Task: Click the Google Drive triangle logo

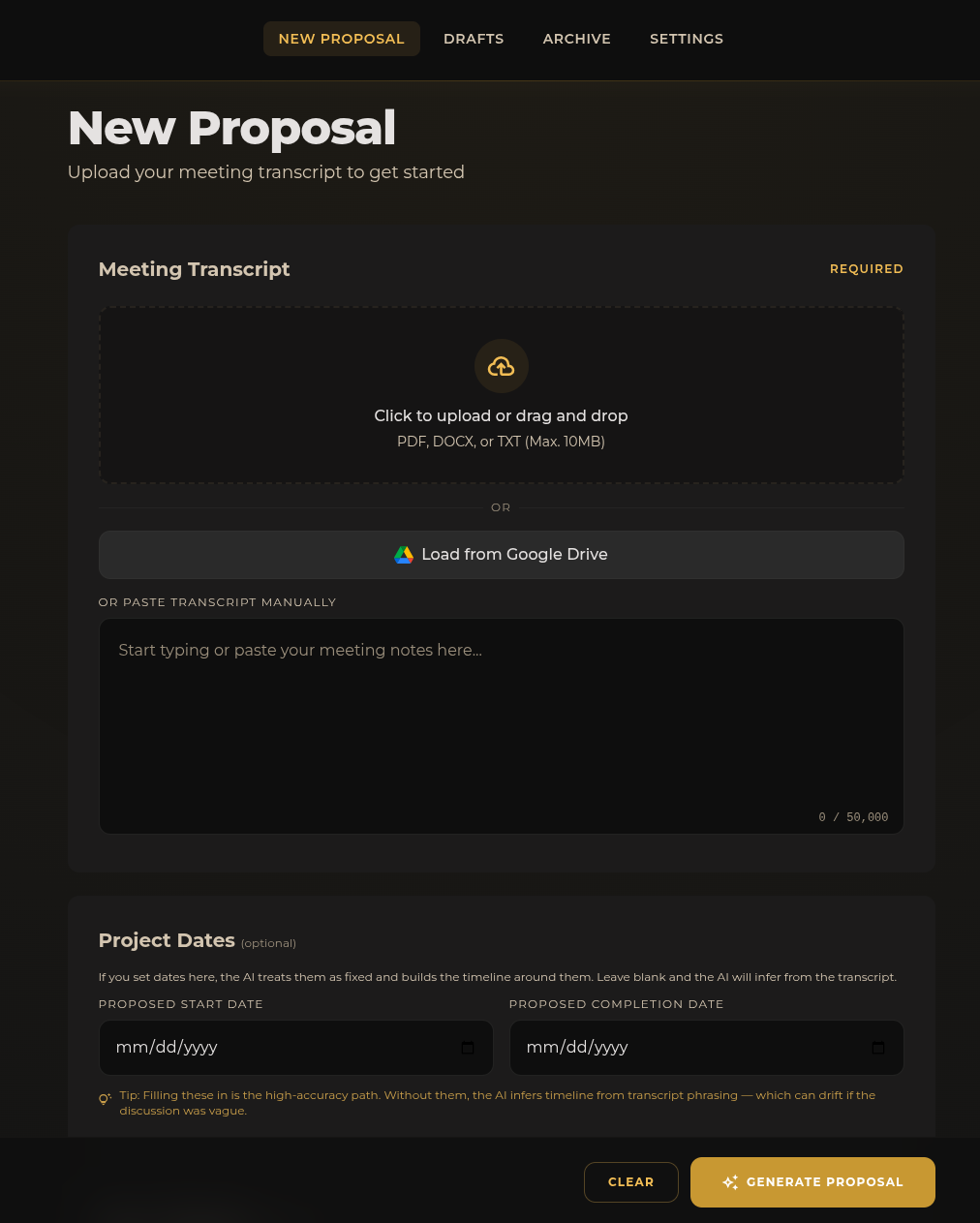Action: click(404, 554)
